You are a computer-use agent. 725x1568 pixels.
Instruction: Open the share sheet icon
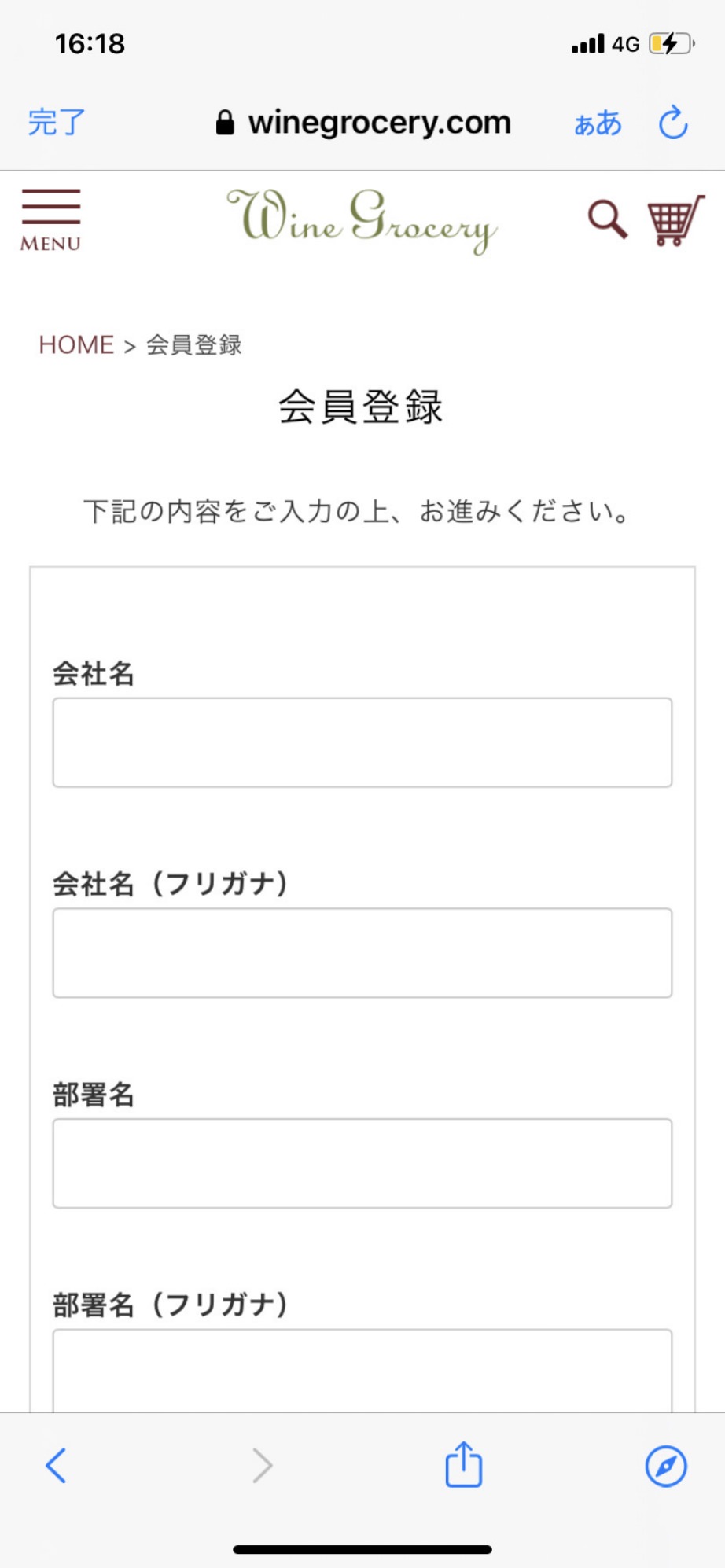point(463,1464)
